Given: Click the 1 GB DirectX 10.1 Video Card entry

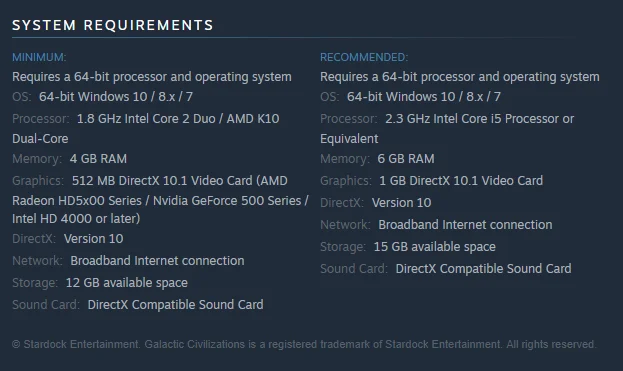Looking at the screenshot, I should [461, 180].
